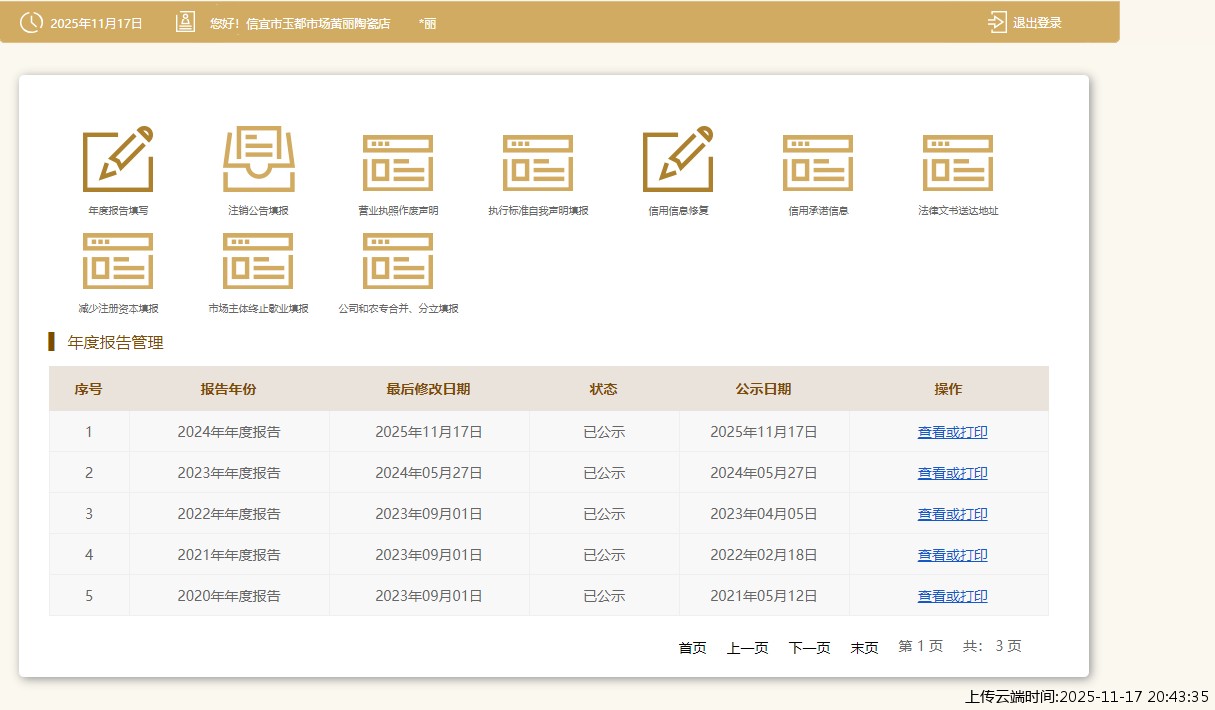This screenshot has width=1215, height=710.
Task: Open 查看或打印 for 2023年年度报告
Action: pos(952,473)
